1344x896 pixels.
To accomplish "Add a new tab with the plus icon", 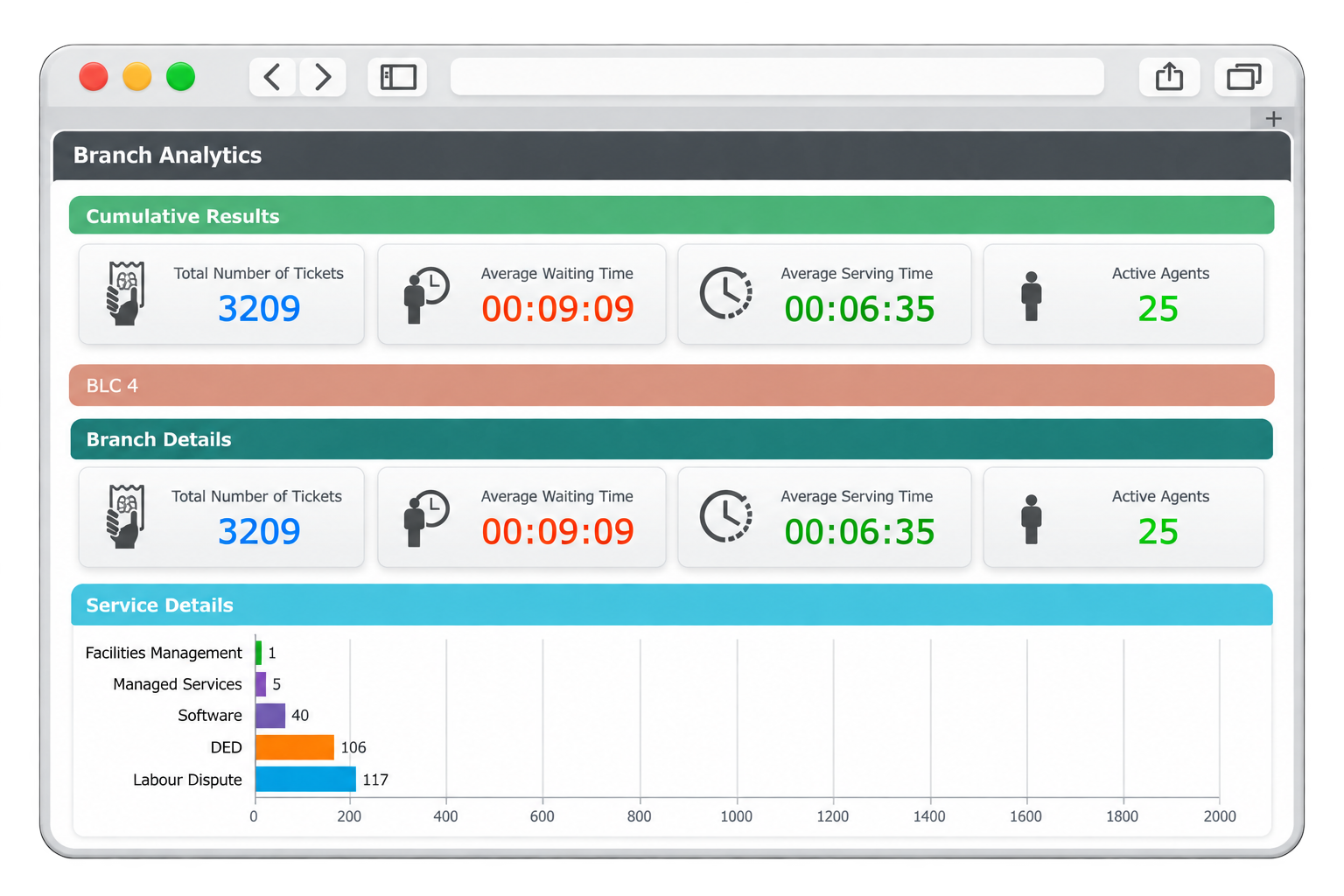I will pos(1273,118).
